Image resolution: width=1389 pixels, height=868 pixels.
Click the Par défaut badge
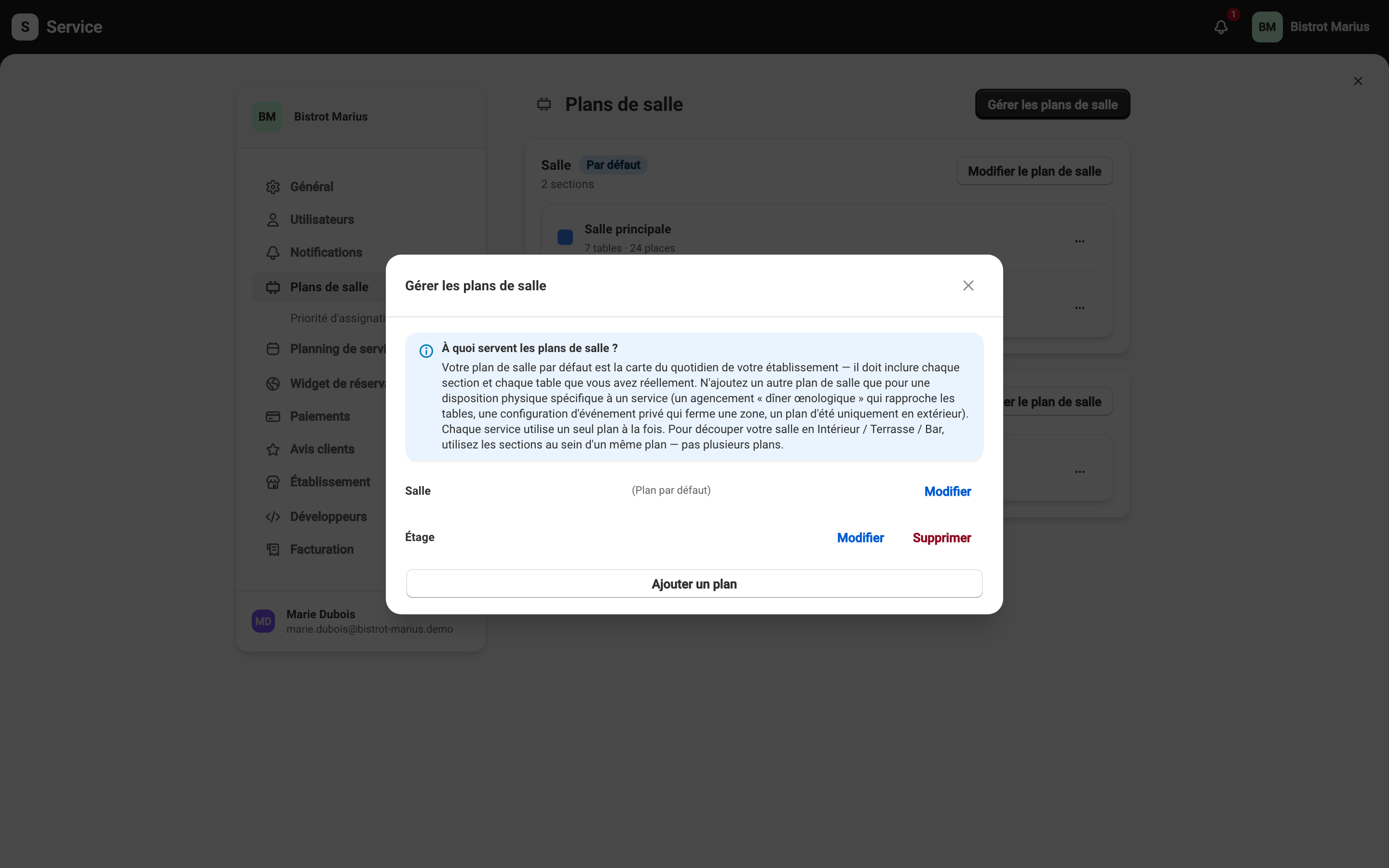pyautogui.click(x=613, y=165)
